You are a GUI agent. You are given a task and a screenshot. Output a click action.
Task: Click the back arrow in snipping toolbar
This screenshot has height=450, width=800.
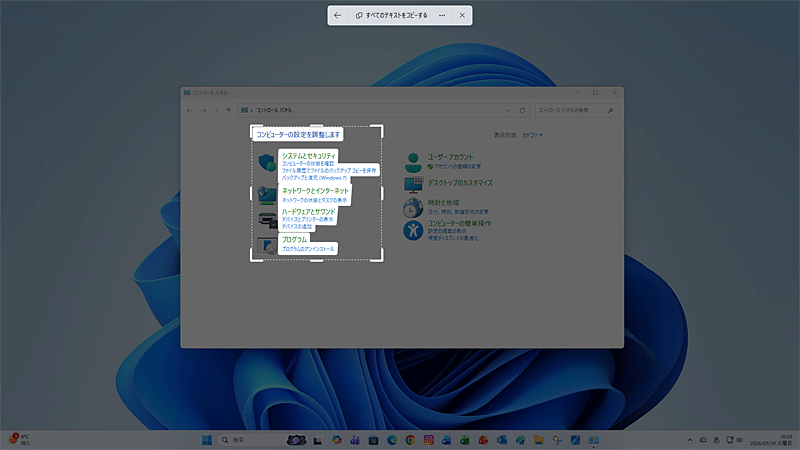coord(338,15)
